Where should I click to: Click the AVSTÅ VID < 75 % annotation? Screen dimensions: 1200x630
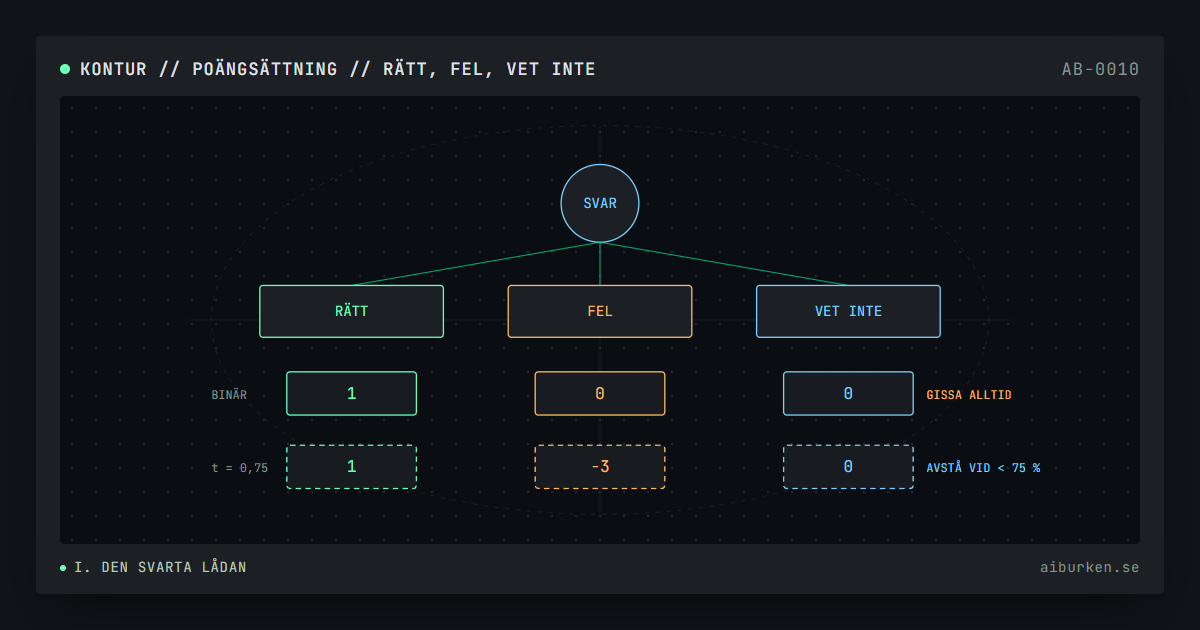pos(983,467)
